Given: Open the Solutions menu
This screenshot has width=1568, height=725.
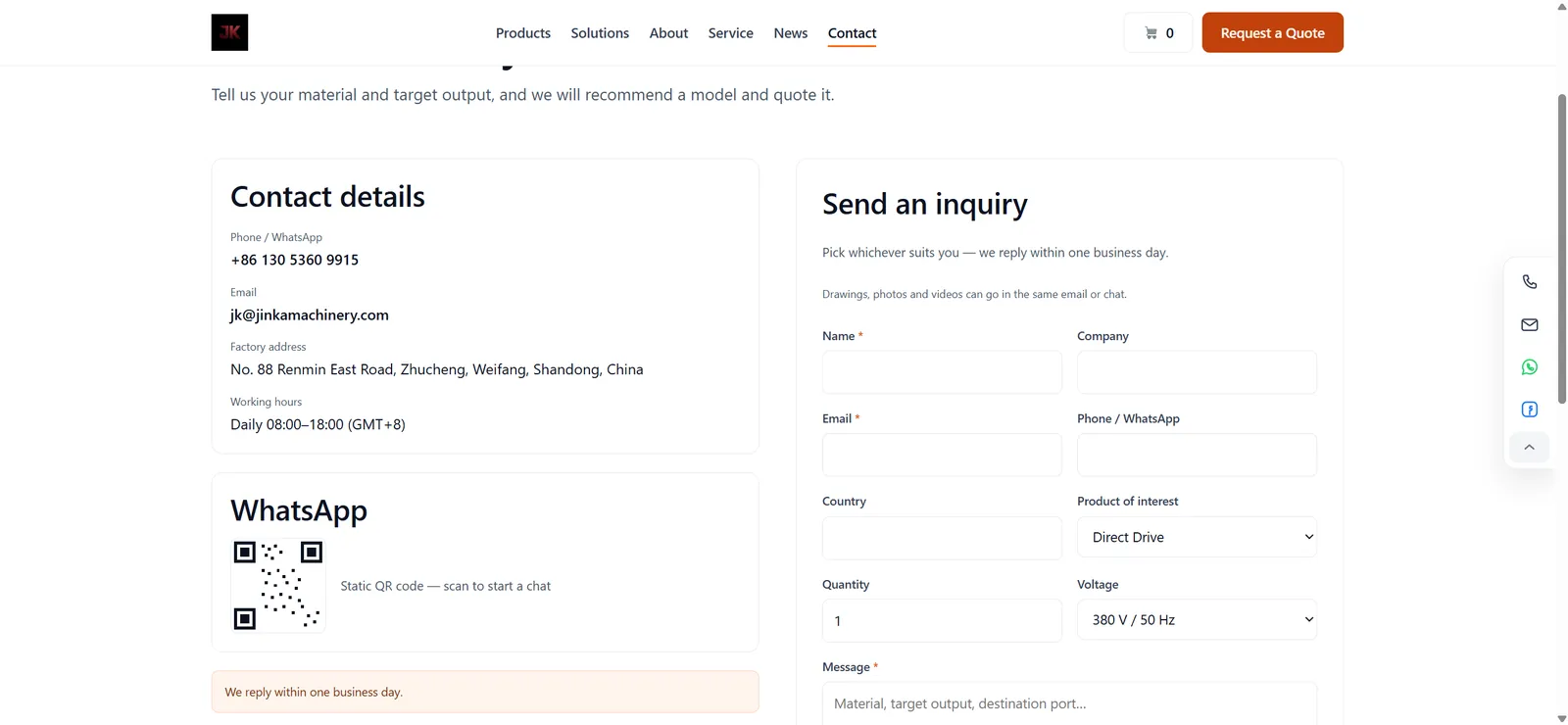Looking at the screenshot, I should click(600, 33).
